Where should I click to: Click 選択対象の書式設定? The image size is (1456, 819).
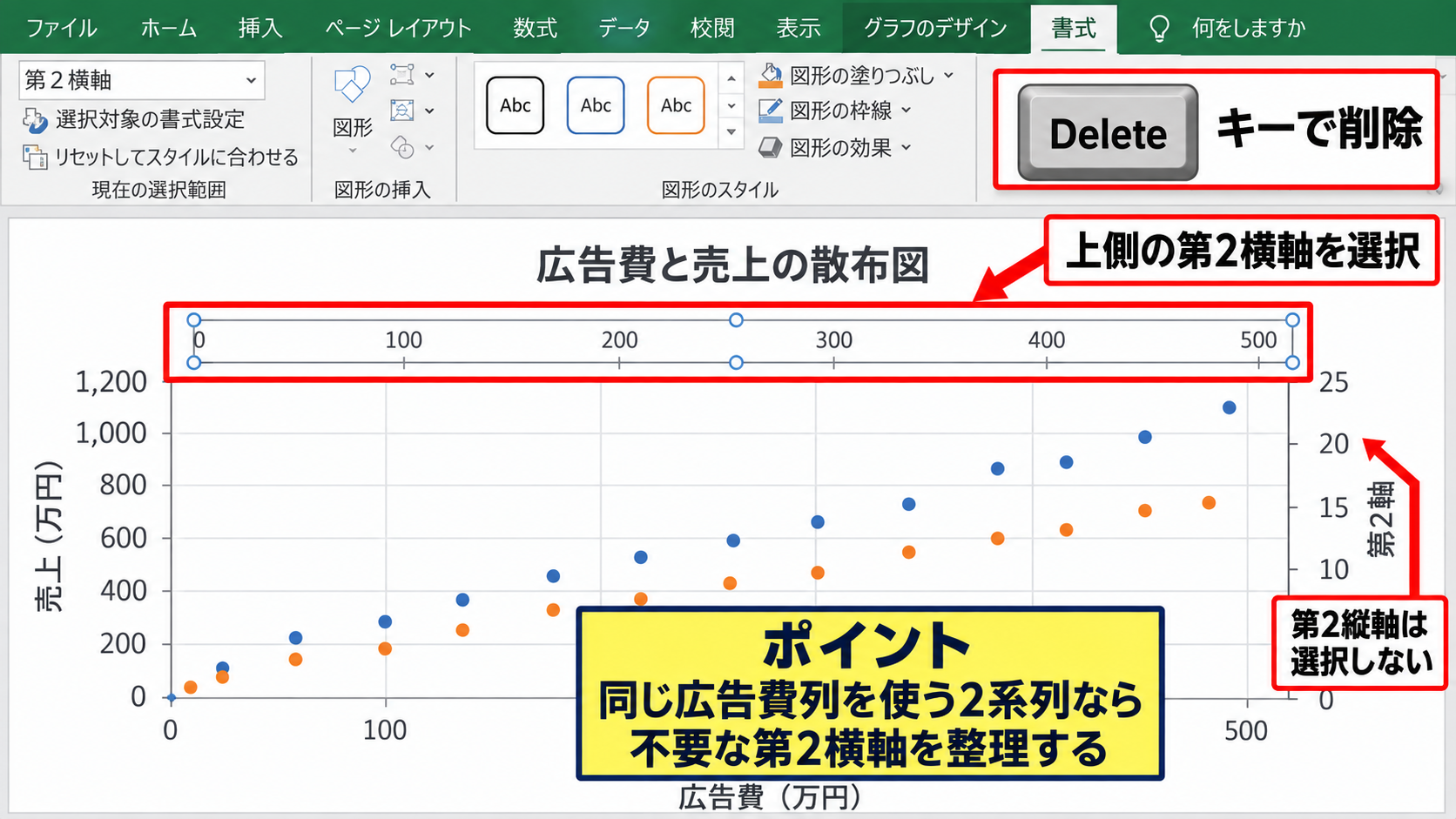click(x=133, y=119)
